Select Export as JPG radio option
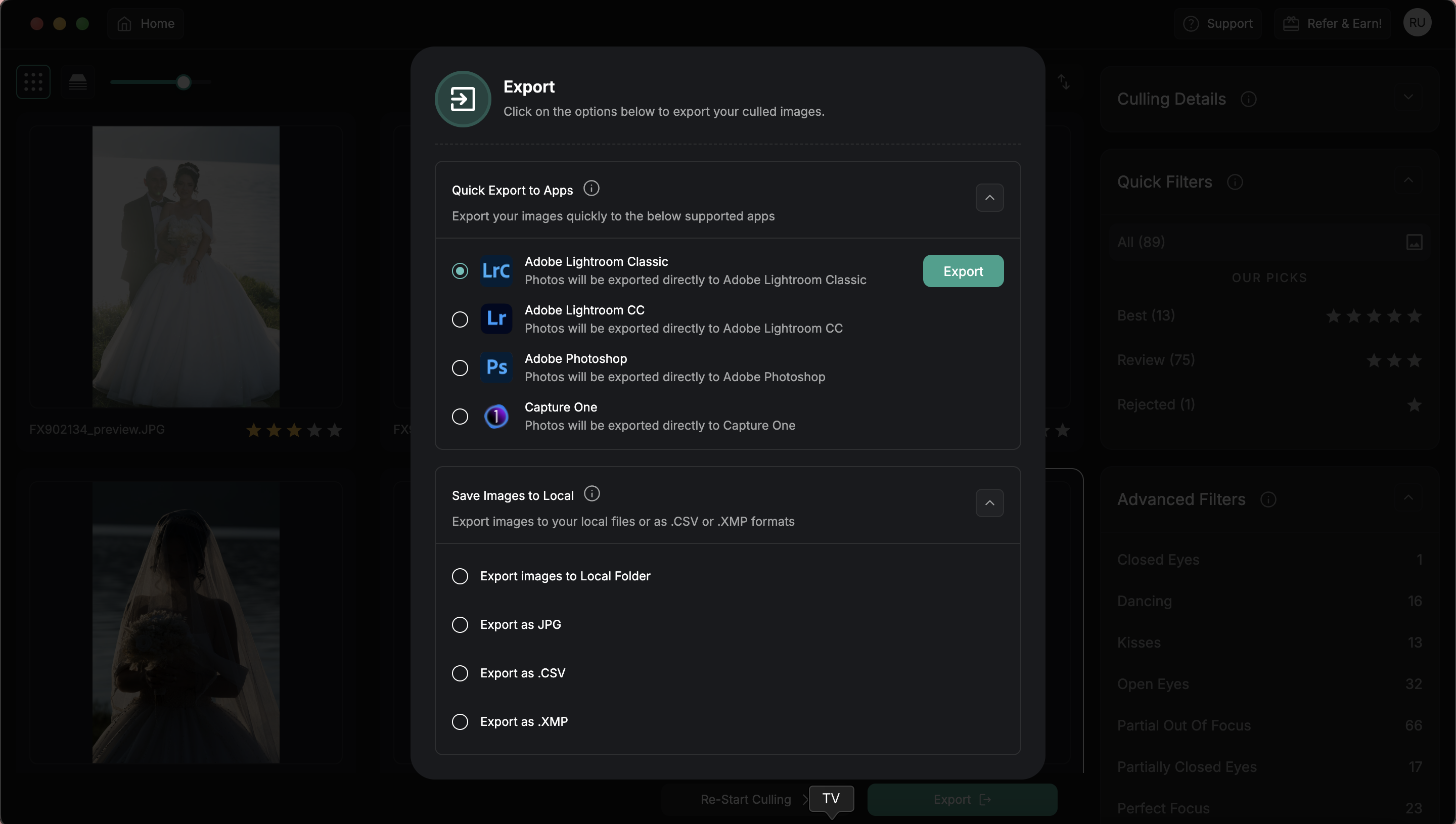The width and height of the screenshot is (1456, 824). [x=460, y=625]
